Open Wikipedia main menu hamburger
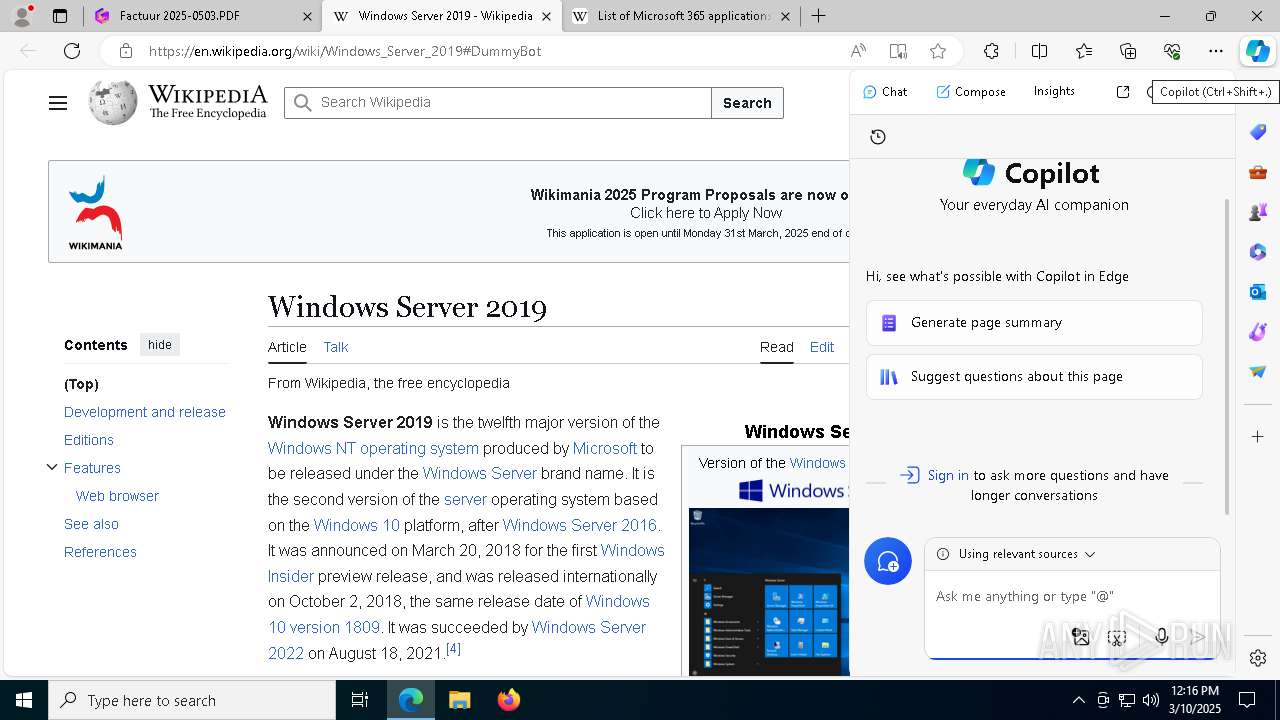This screenshot has height=720, width=1280. click(x=58, y=103)
